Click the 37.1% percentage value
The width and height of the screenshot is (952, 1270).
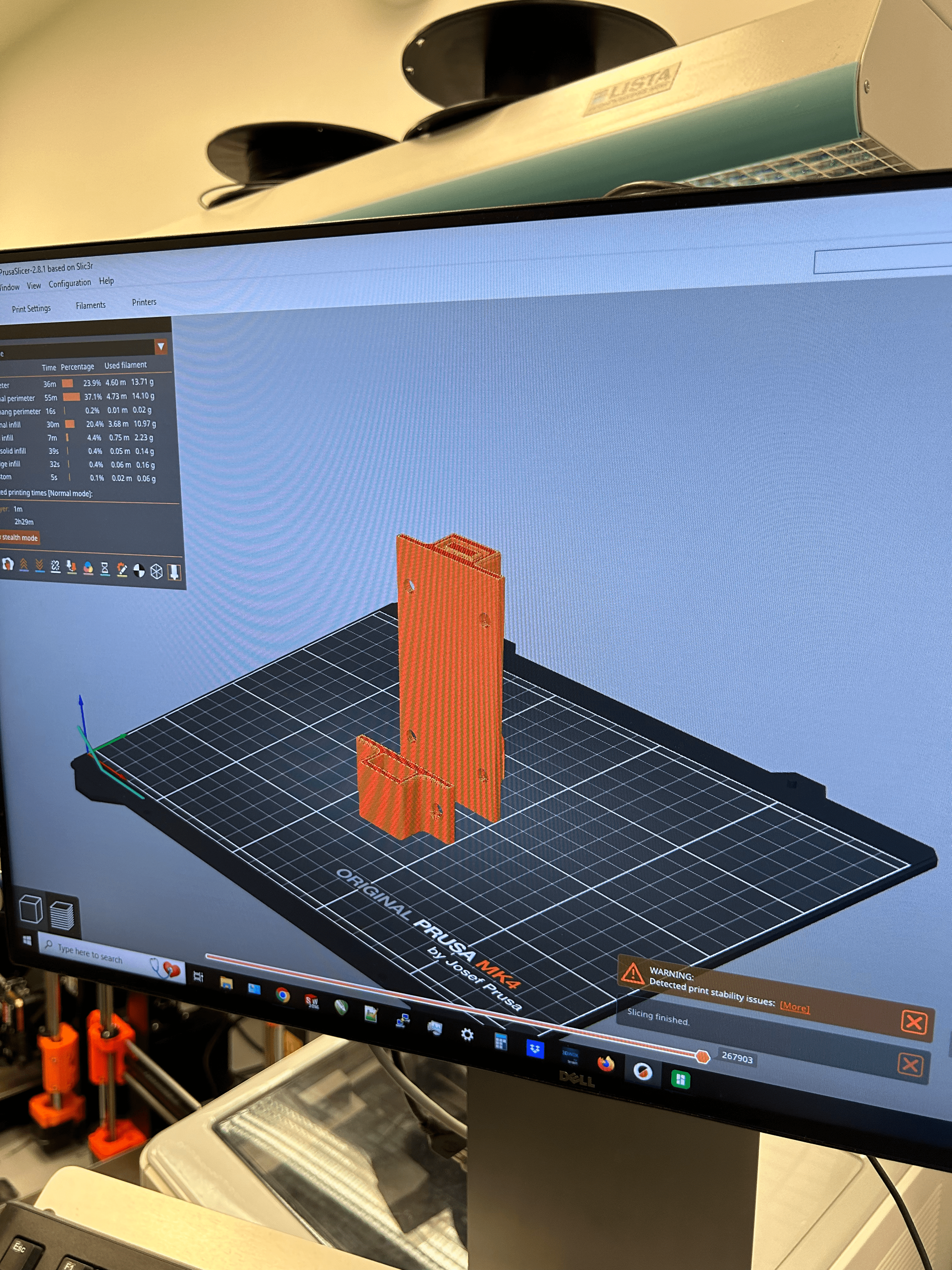click(x=93, y=397)
